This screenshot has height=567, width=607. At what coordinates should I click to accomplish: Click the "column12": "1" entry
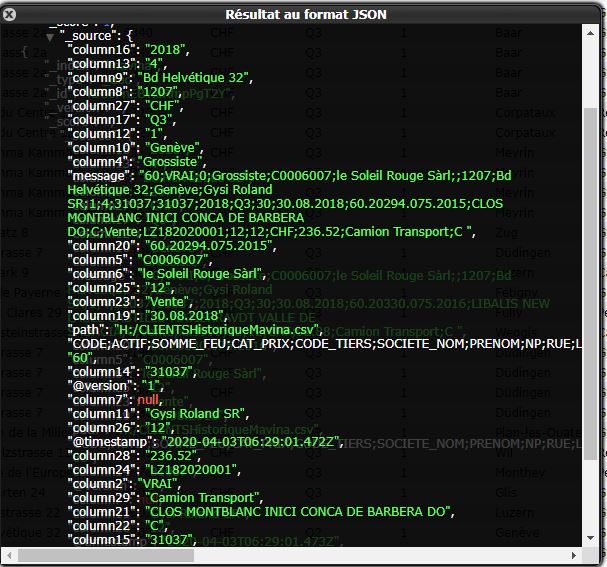pos(117,134)
